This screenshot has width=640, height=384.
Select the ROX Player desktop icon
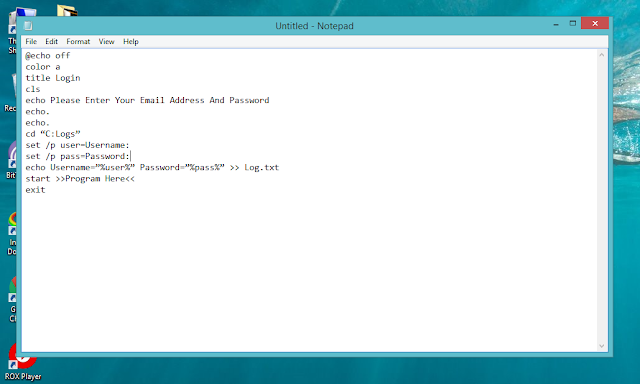(x=23, y=362)
